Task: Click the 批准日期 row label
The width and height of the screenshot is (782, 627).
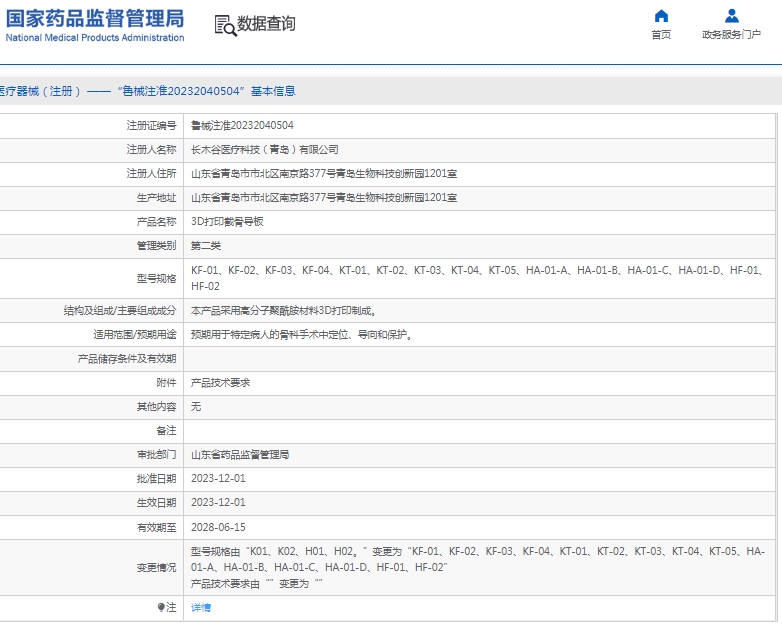Action: pos(157,478)
